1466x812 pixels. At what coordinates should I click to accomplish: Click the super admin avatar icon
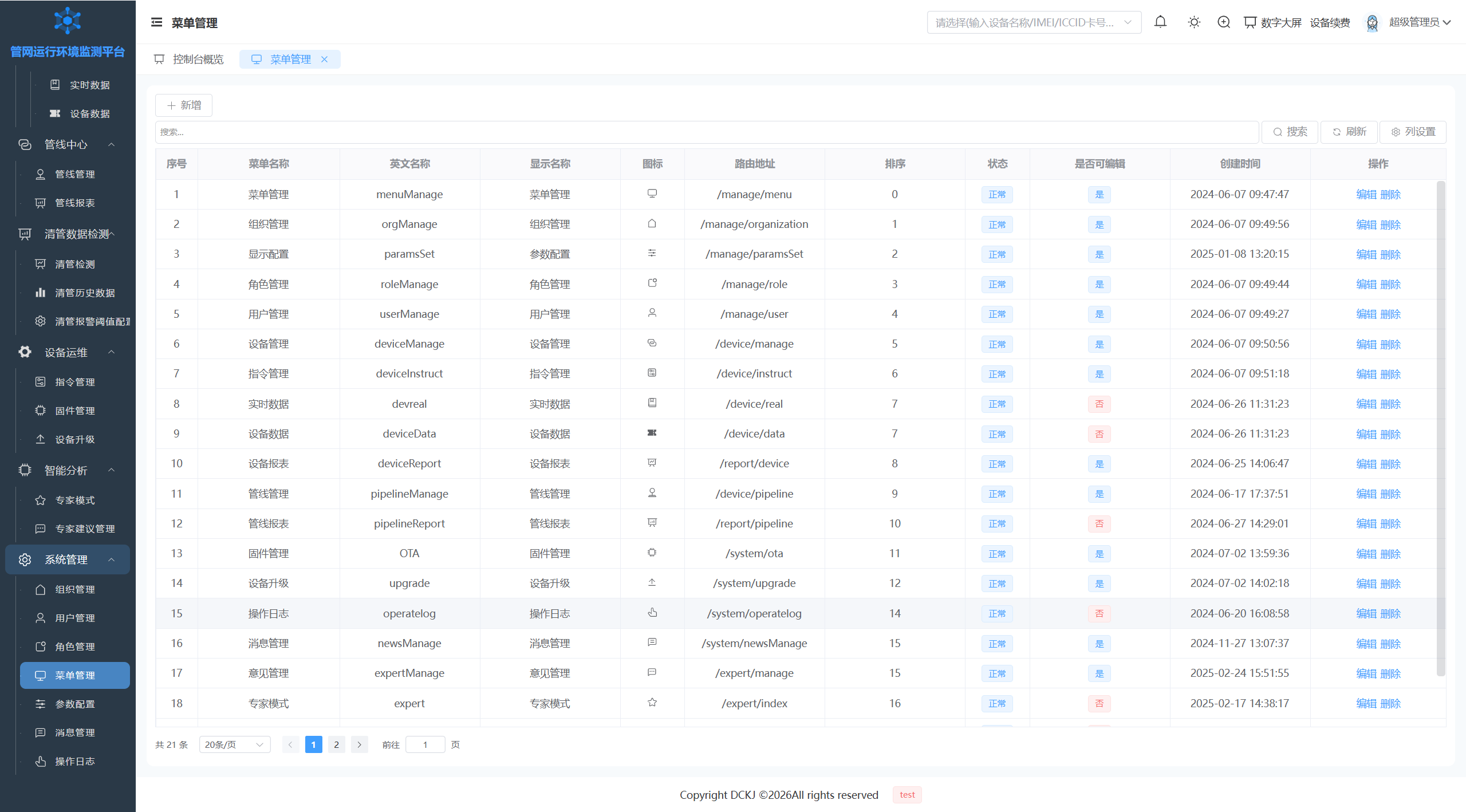click(1372, 22)
